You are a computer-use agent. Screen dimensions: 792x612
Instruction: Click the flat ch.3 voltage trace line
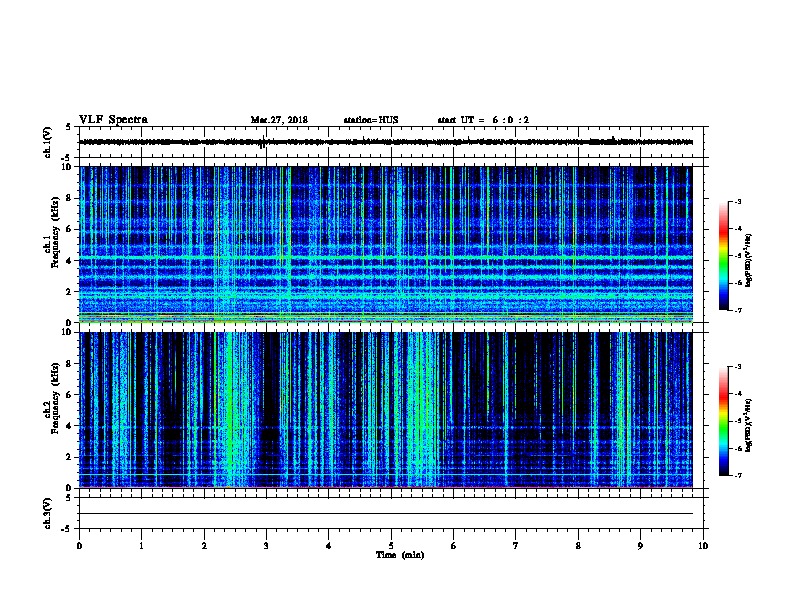(386, 514)
